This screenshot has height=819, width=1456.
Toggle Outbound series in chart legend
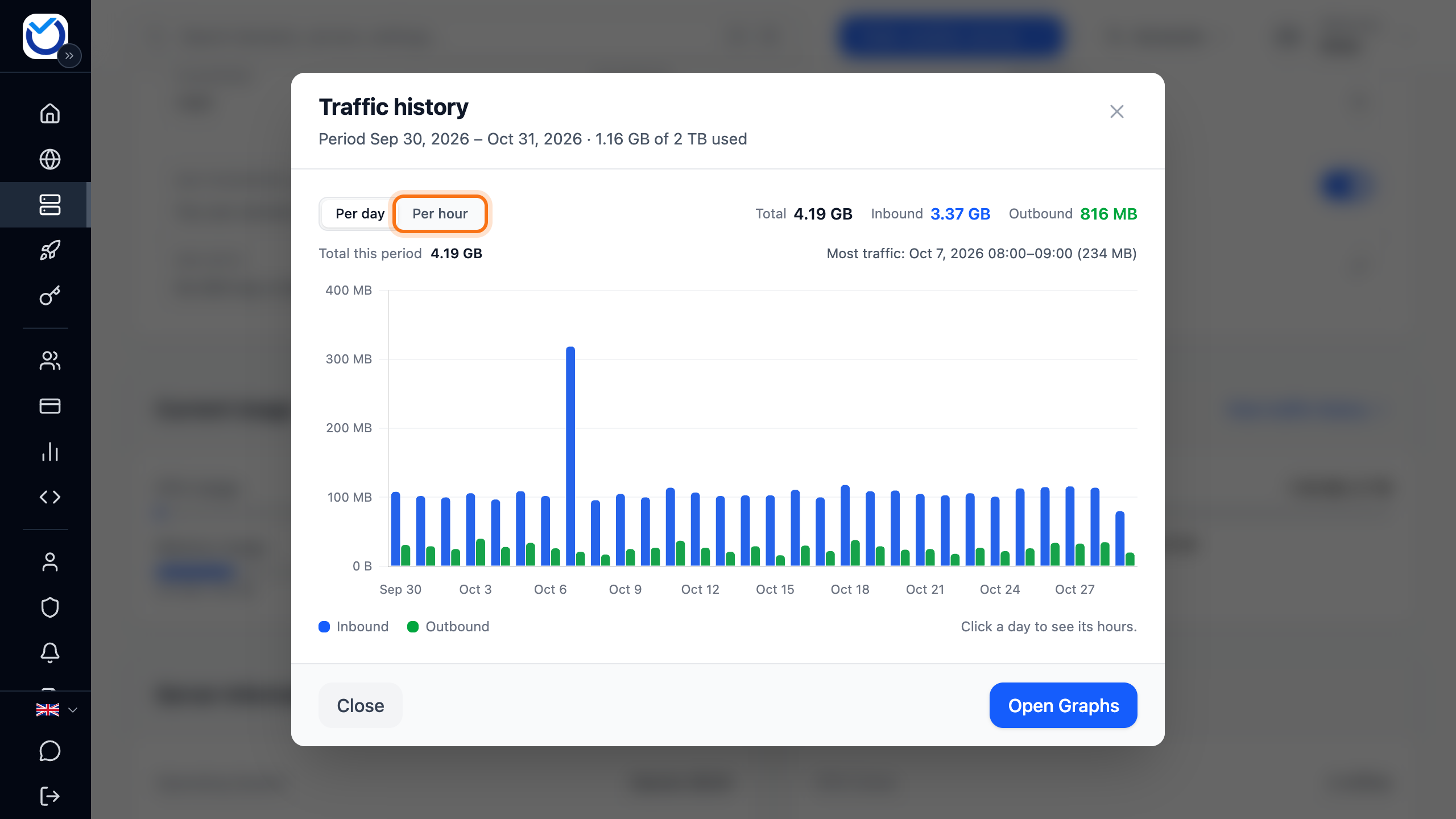coord(448,627)
